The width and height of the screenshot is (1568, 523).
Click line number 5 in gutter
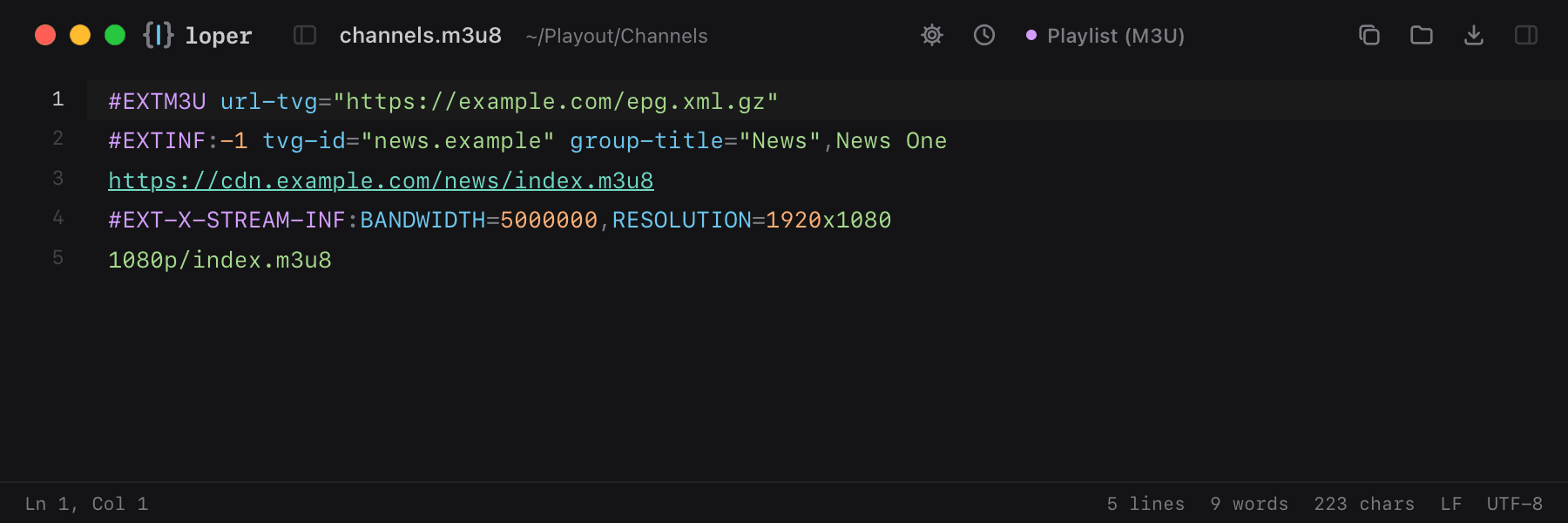[57, 258]
